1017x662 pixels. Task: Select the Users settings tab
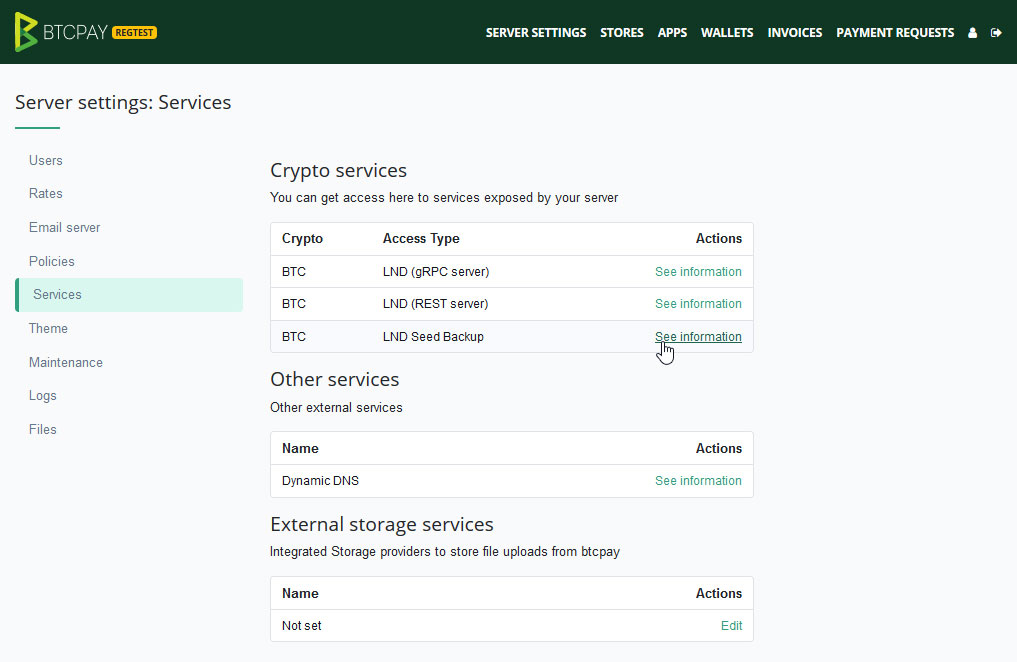pos(45,160)
